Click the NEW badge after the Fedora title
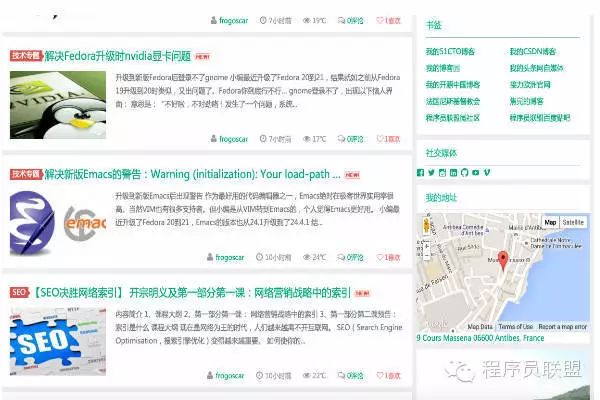Image resolution: width=600 pixels, height=400 pixels. 202,57
